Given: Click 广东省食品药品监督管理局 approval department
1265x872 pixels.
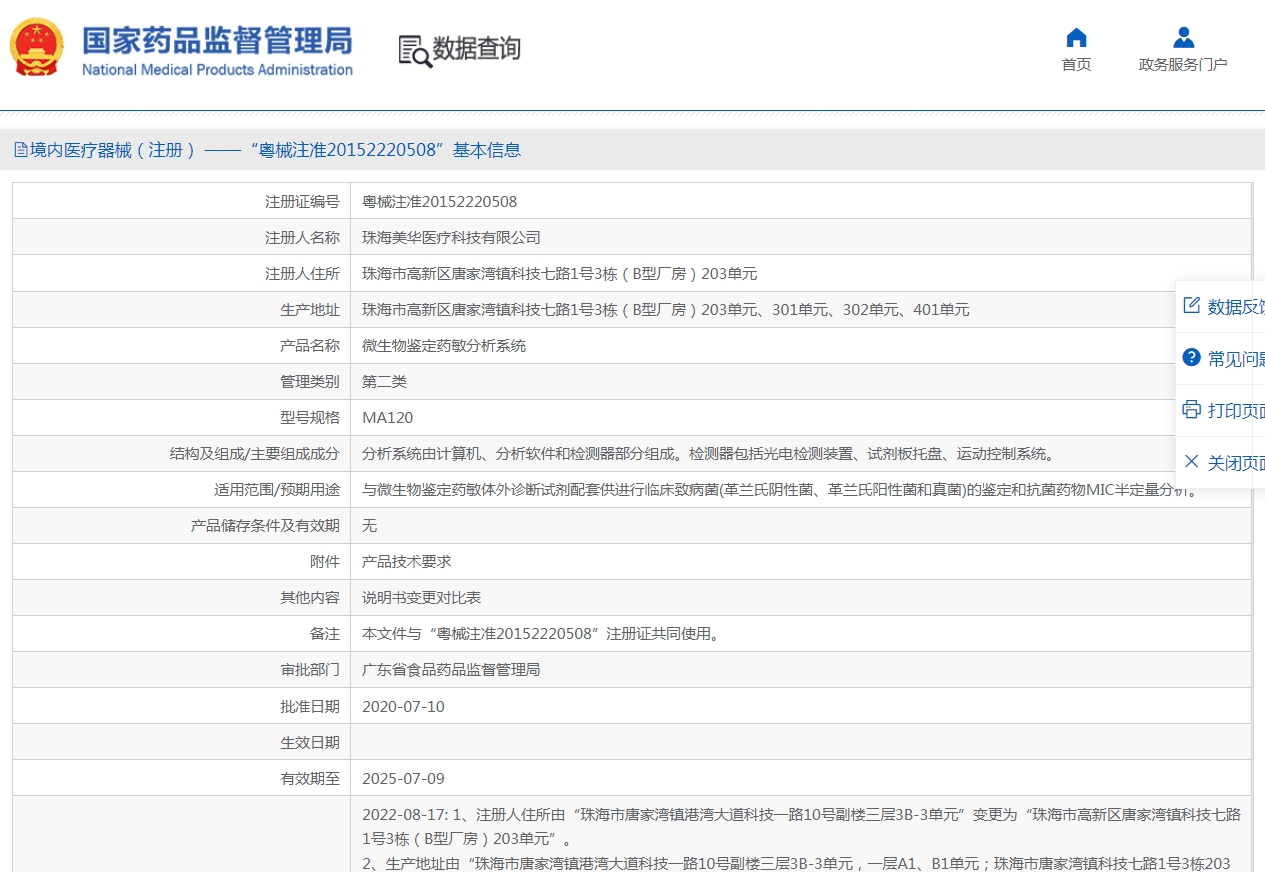Looking at the screenshot, I should [451, 670].
